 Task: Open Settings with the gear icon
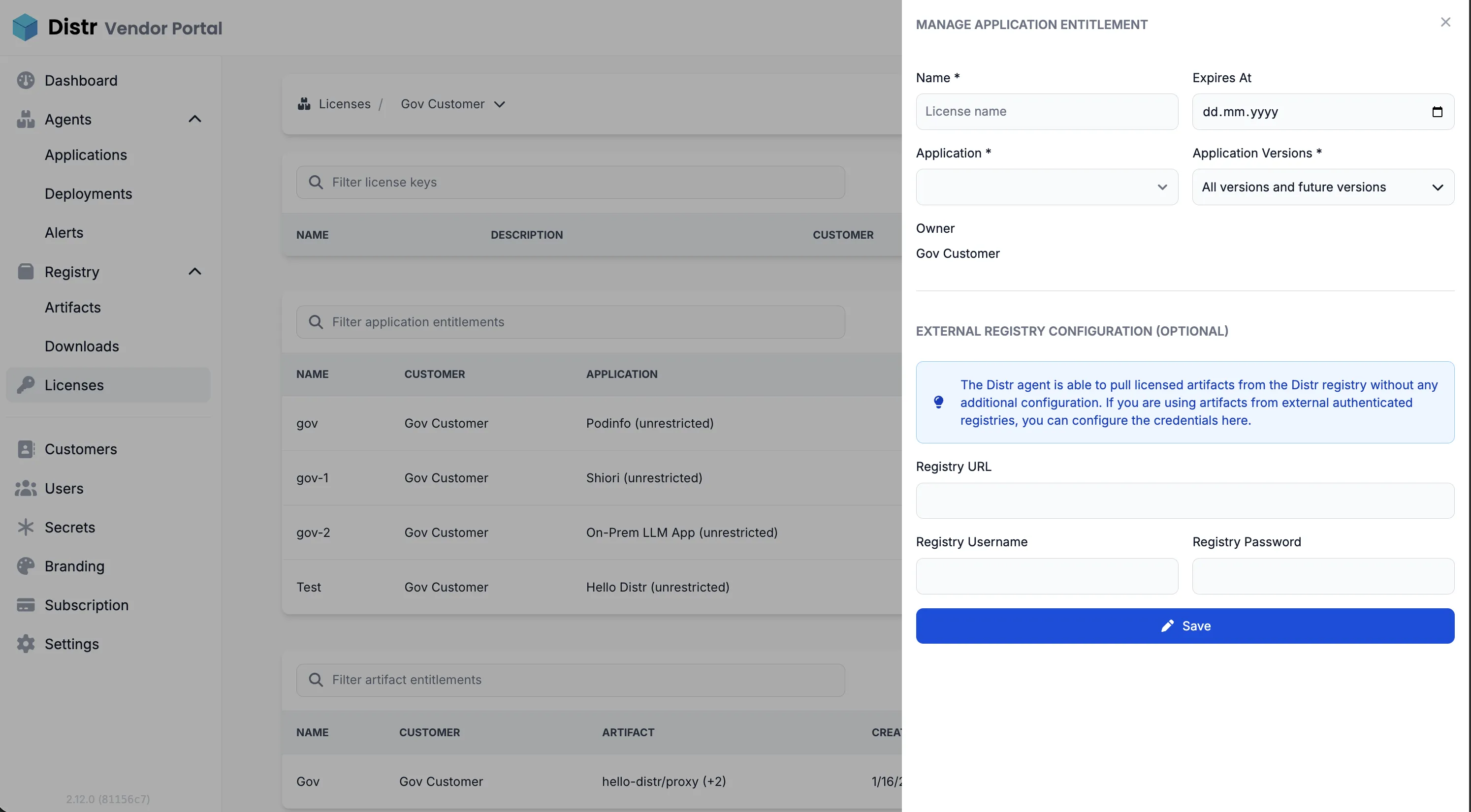tap(25, 644)
